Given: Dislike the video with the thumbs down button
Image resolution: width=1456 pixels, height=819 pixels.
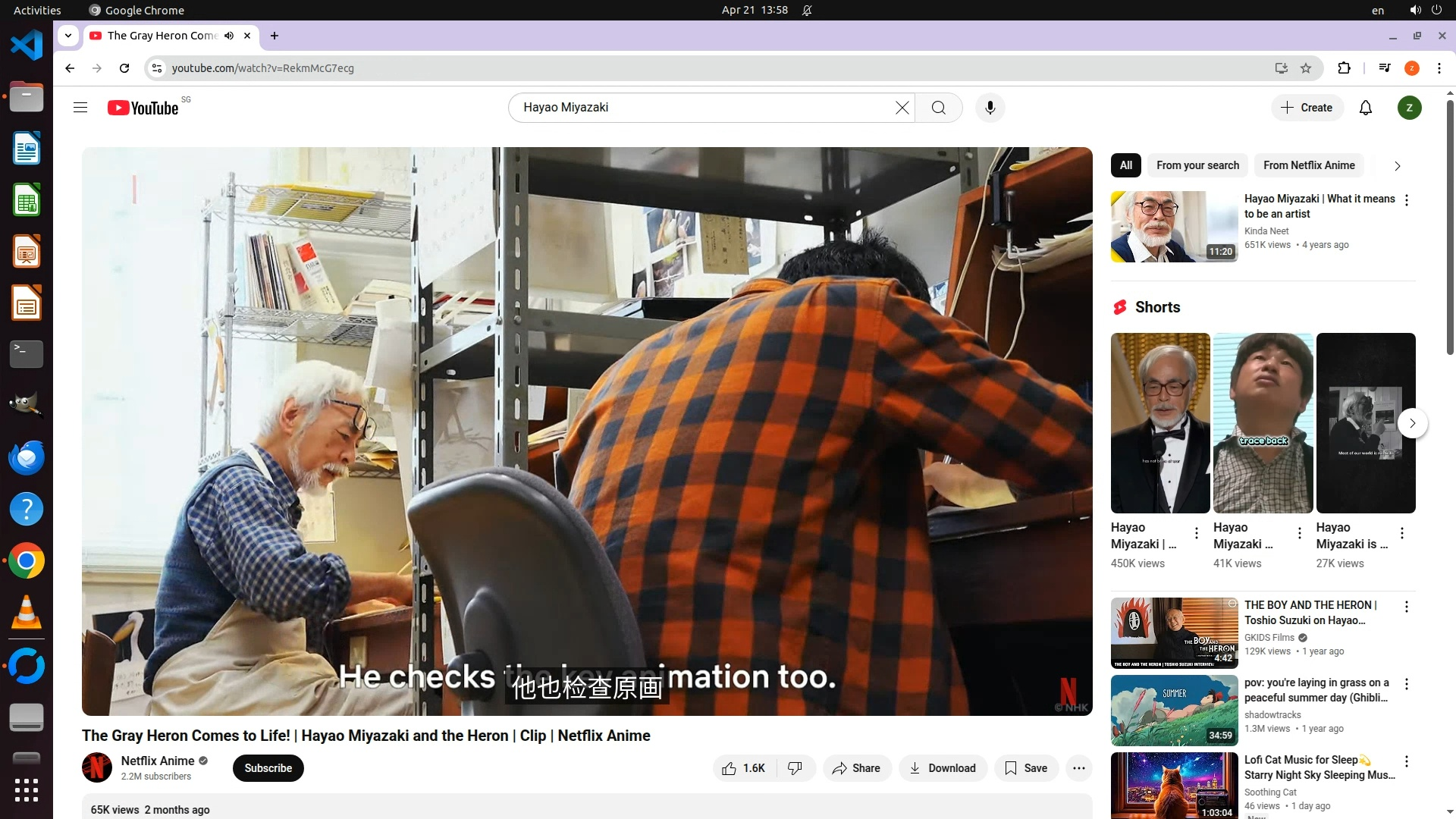Looking at the screenshot, I should click(795, 768).
